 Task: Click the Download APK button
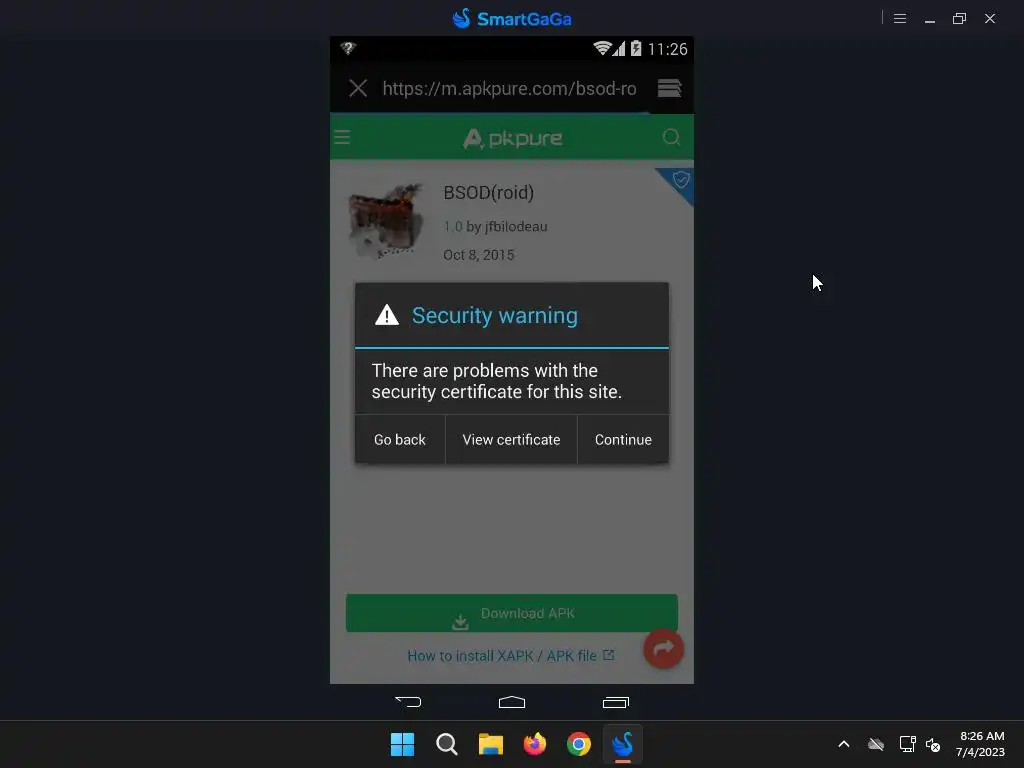click(511, 613)
